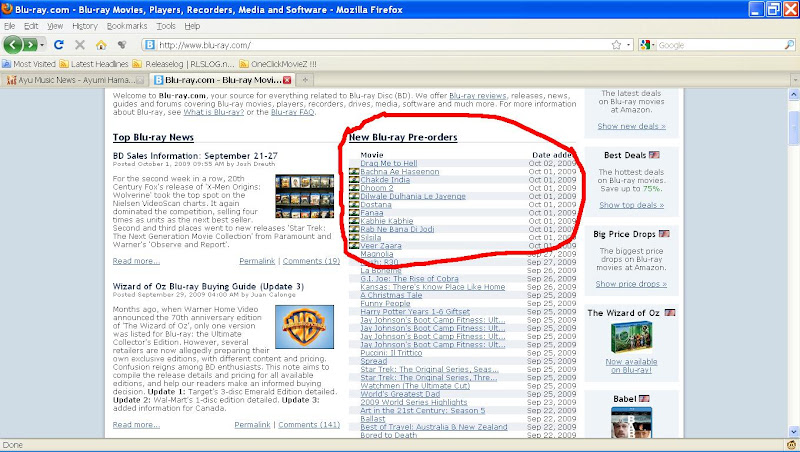This screenshot has width=800, height=452.
Task: Click India flag icon beside Dhoom 2
Action: tap(354, 188)
